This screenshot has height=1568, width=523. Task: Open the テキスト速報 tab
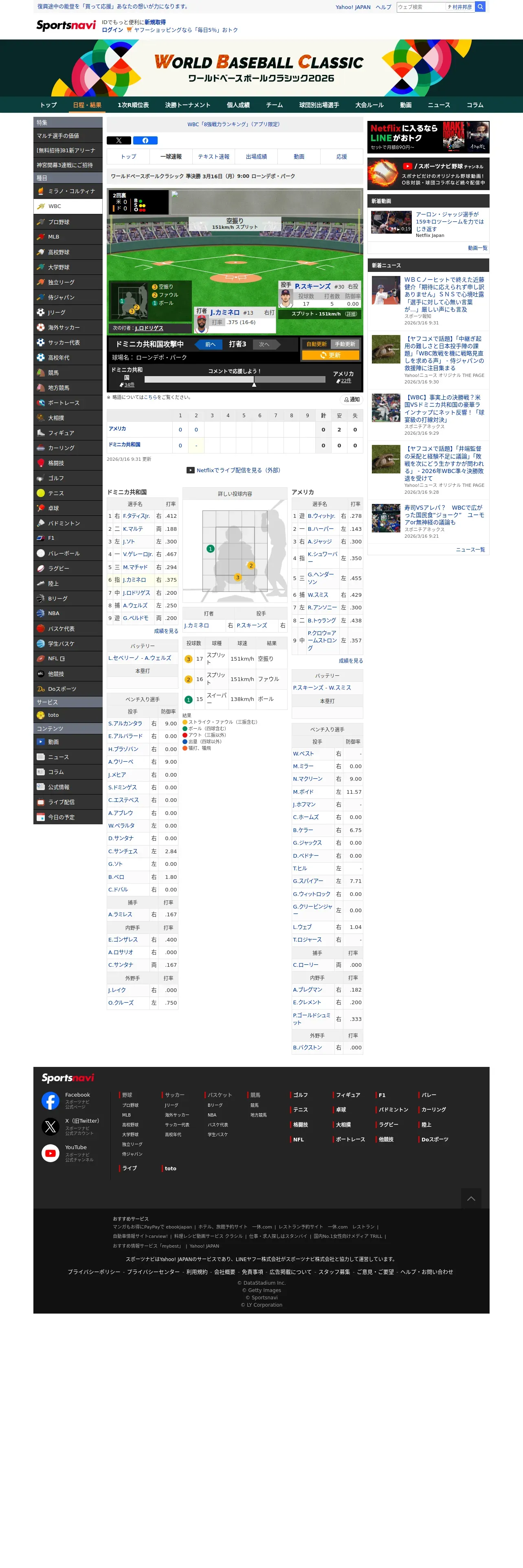(x=214, y=156)
